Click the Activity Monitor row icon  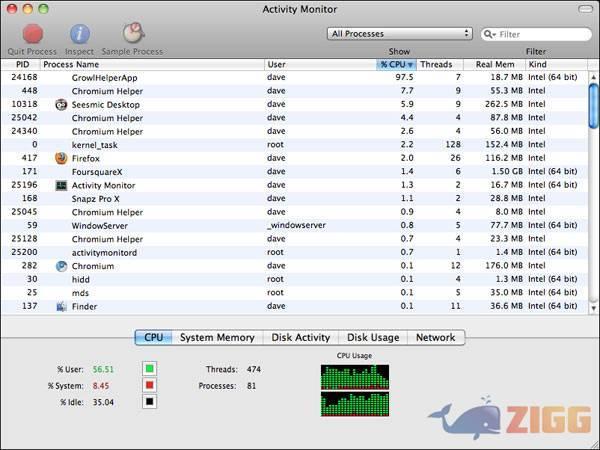click(x=61, y=185)
